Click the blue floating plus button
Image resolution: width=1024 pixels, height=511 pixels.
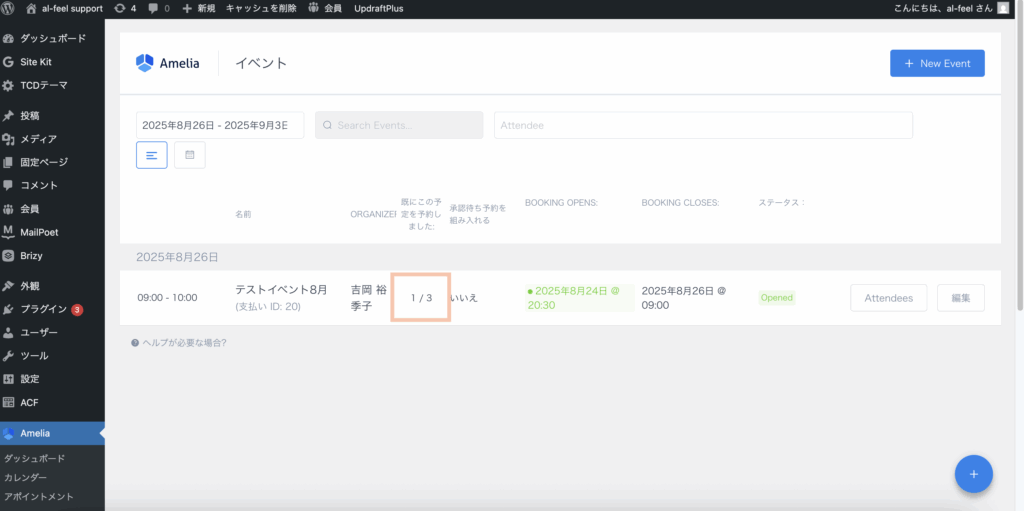coord(973,473)
